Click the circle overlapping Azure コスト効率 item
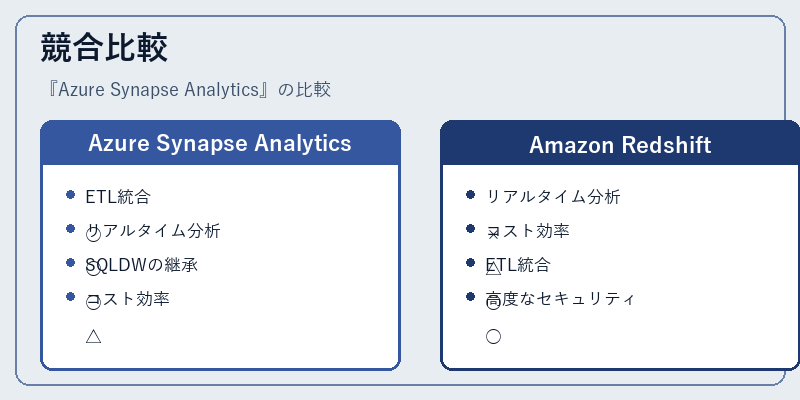800x400 pixels. [x=93, y=303]
